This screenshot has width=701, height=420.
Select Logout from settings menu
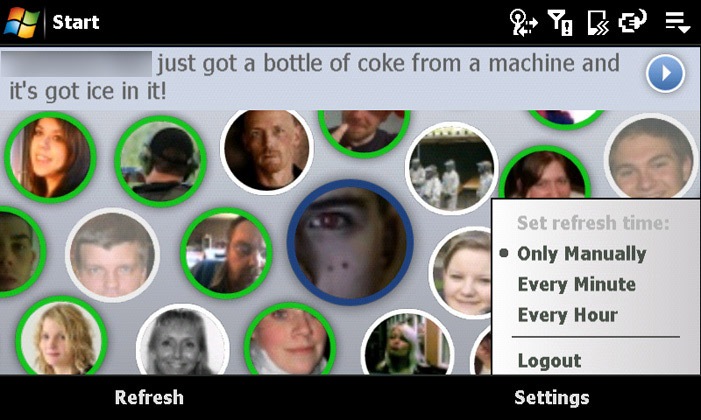(x=549, y=361)
